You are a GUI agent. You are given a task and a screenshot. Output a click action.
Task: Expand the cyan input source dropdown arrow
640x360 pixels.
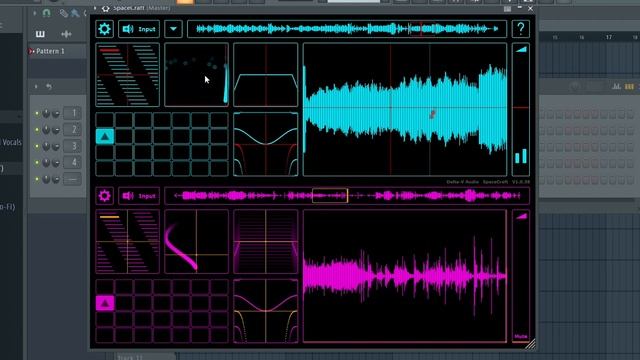tap(173, 29)
